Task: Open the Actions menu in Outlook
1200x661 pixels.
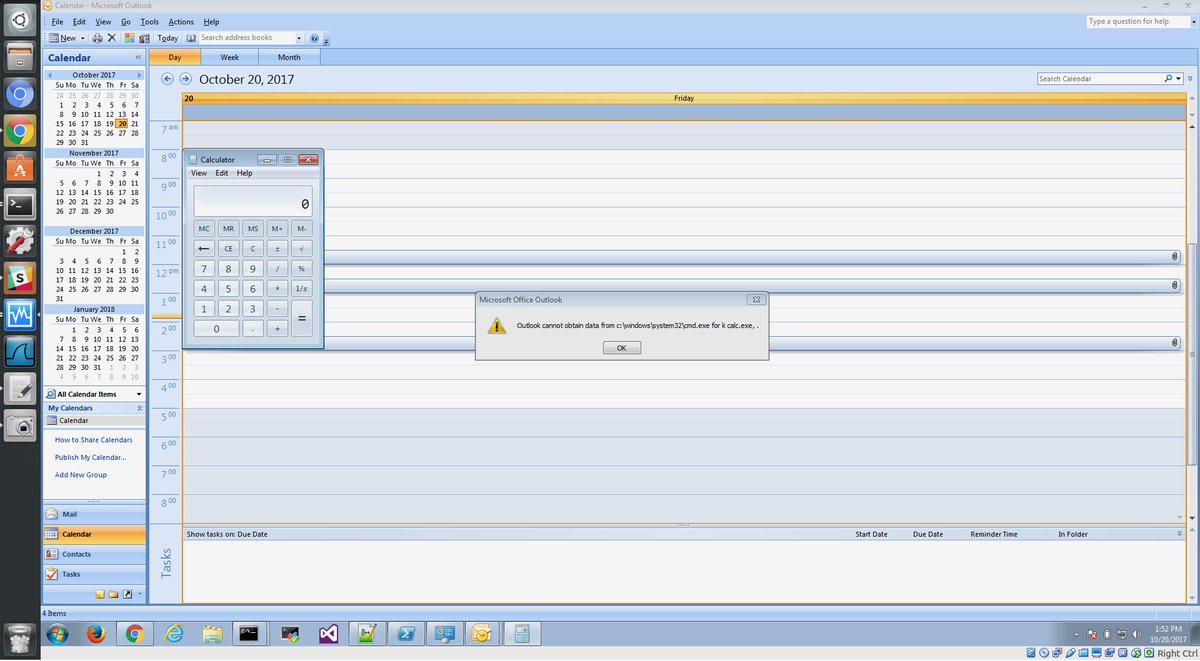Action: coord(181,21)
